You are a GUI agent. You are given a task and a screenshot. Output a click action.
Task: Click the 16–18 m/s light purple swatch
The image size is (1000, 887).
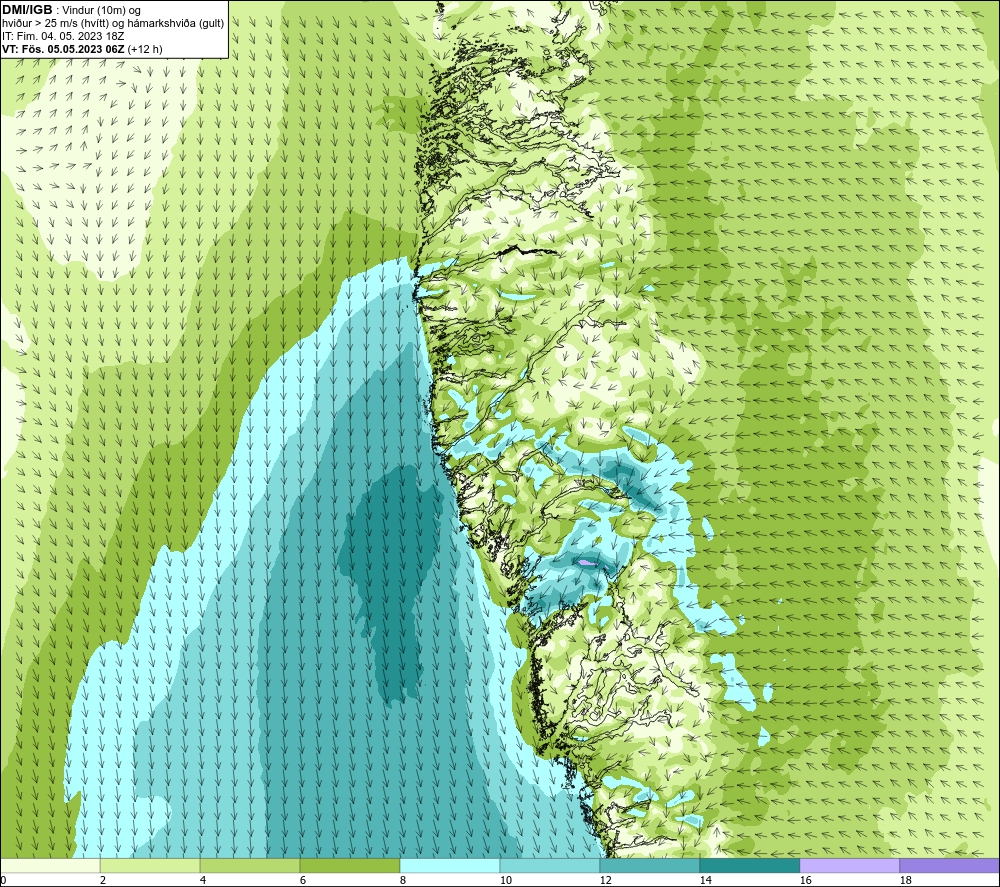(849, 865)
